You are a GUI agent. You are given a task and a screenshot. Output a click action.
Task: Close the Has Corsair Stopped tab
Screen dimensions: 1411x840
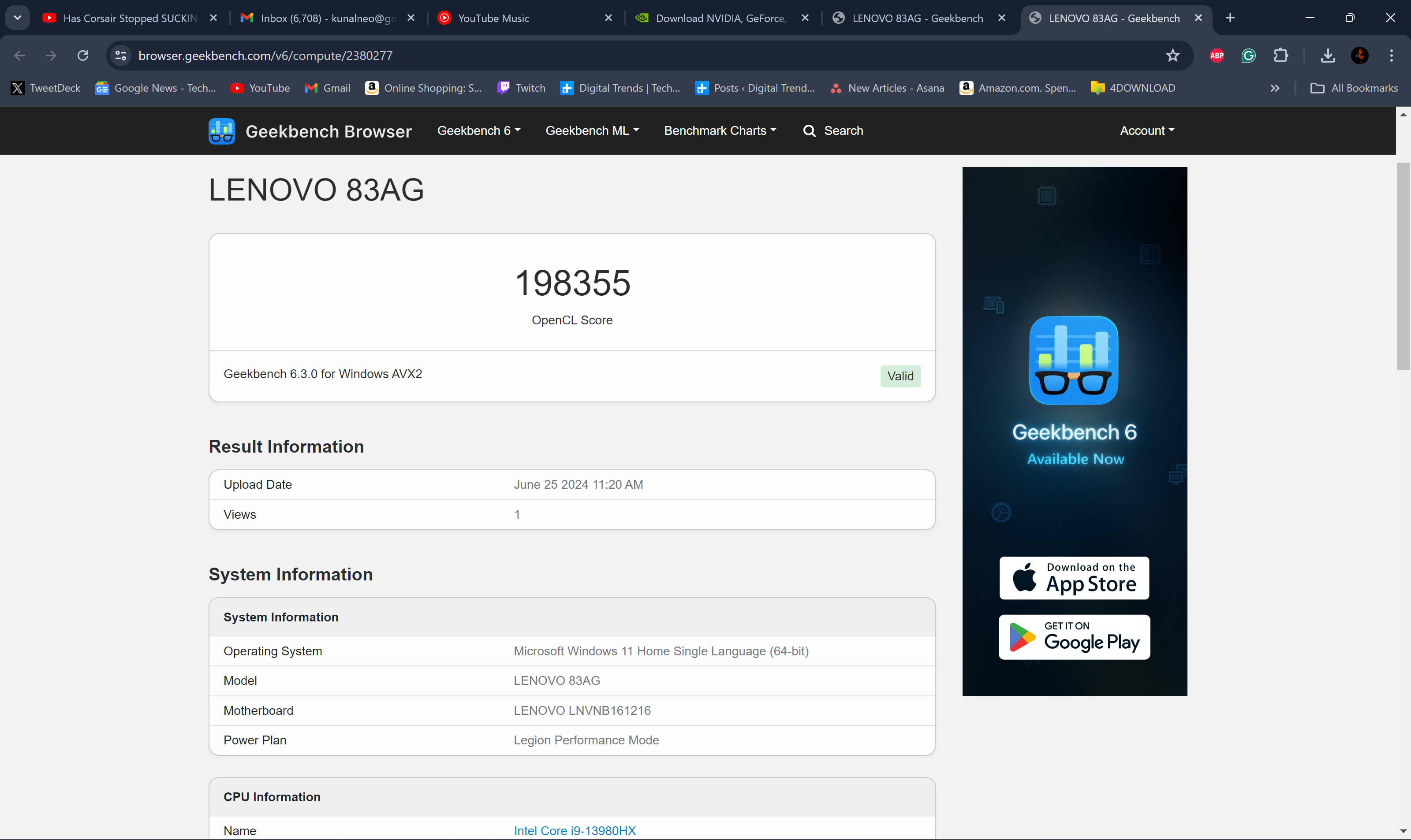(213, 18)
